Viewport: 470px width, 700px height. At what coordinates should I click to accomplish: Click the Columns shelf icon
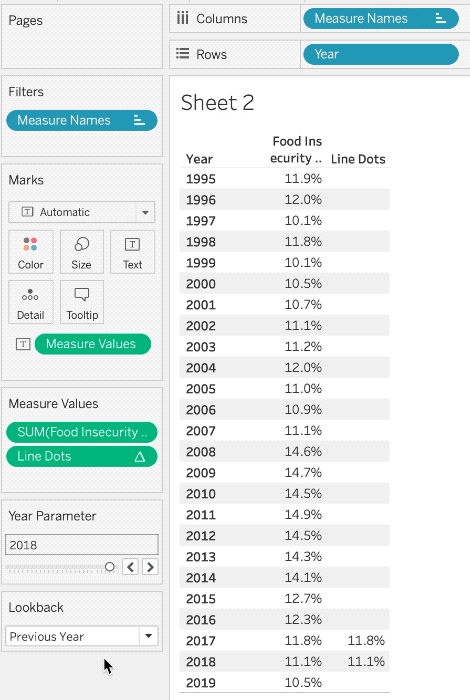click(x=182, y=18)
